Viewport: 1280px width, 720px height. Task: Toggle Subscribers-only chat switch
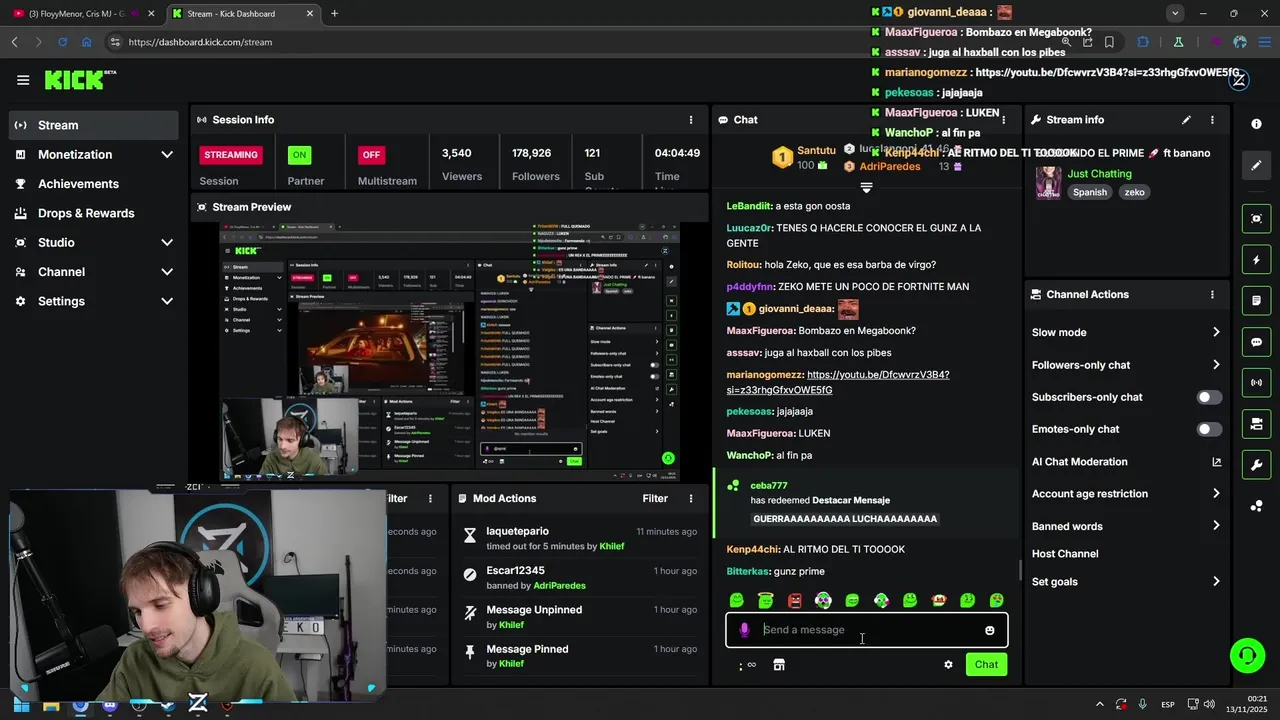(1209, 397)
